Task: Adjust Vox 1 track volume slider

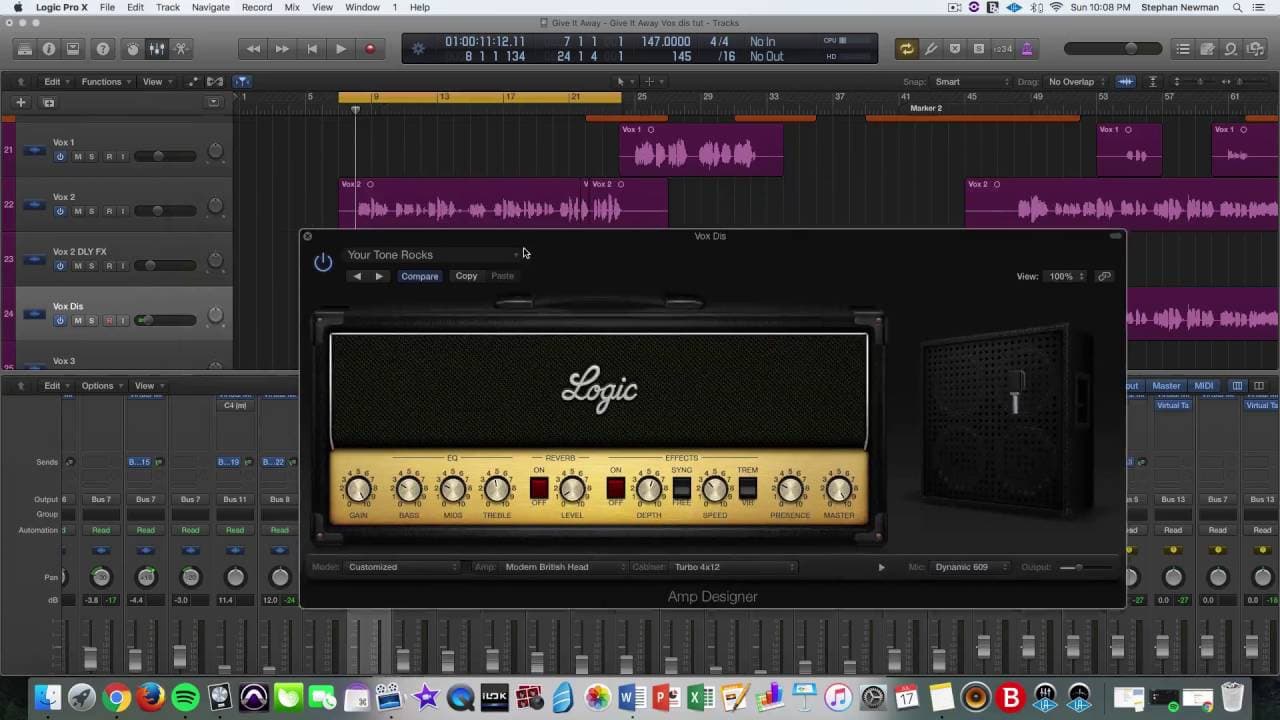Action: [163, 156]
